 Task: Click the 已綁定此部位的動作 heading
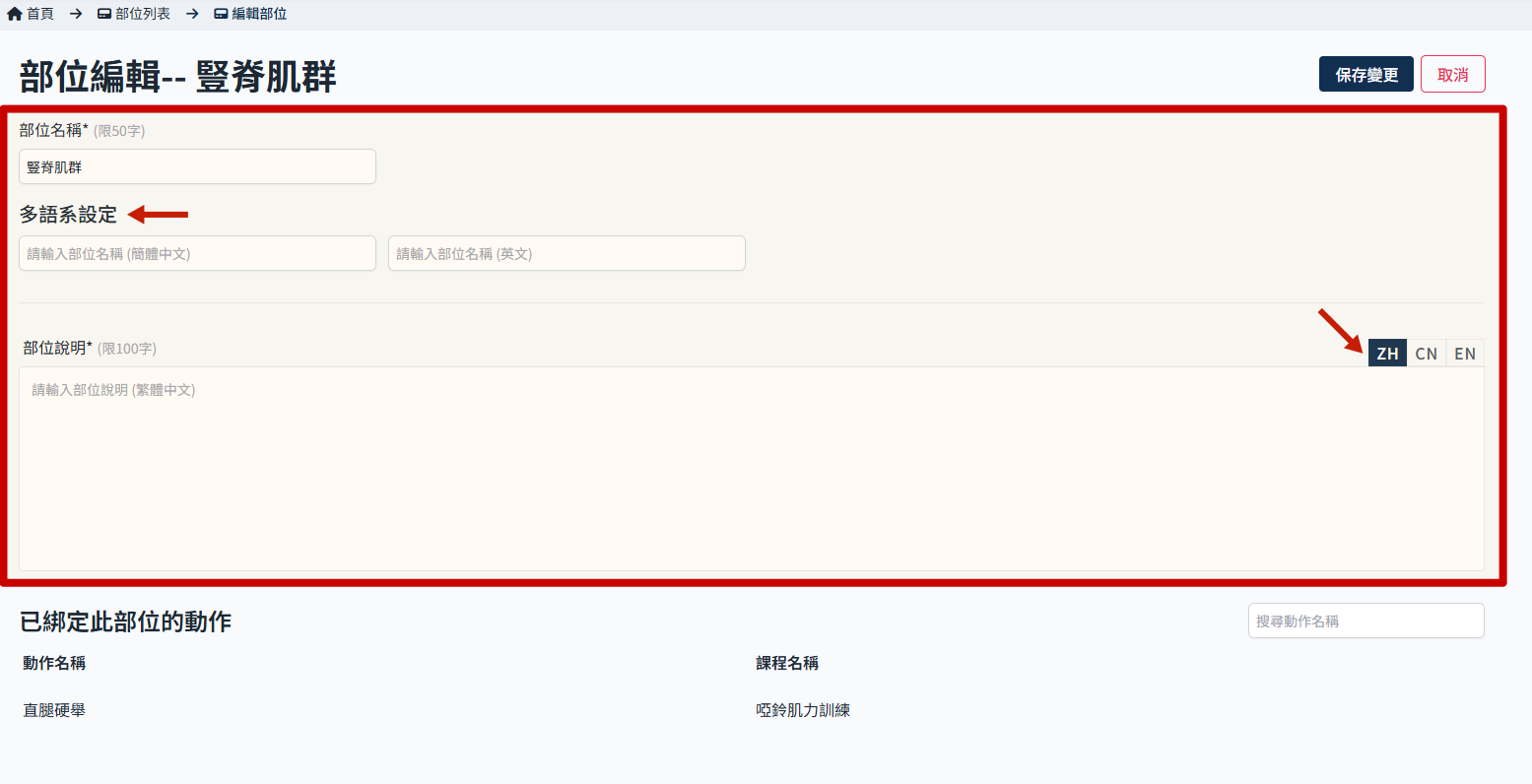coord(126,621)
